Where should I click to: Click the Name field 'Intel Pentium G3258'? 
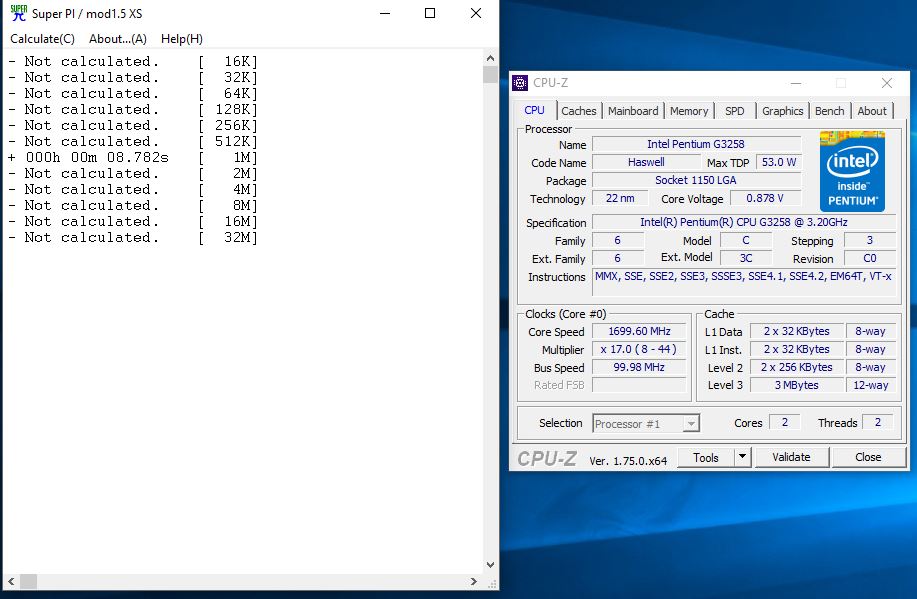coord(696,144)
